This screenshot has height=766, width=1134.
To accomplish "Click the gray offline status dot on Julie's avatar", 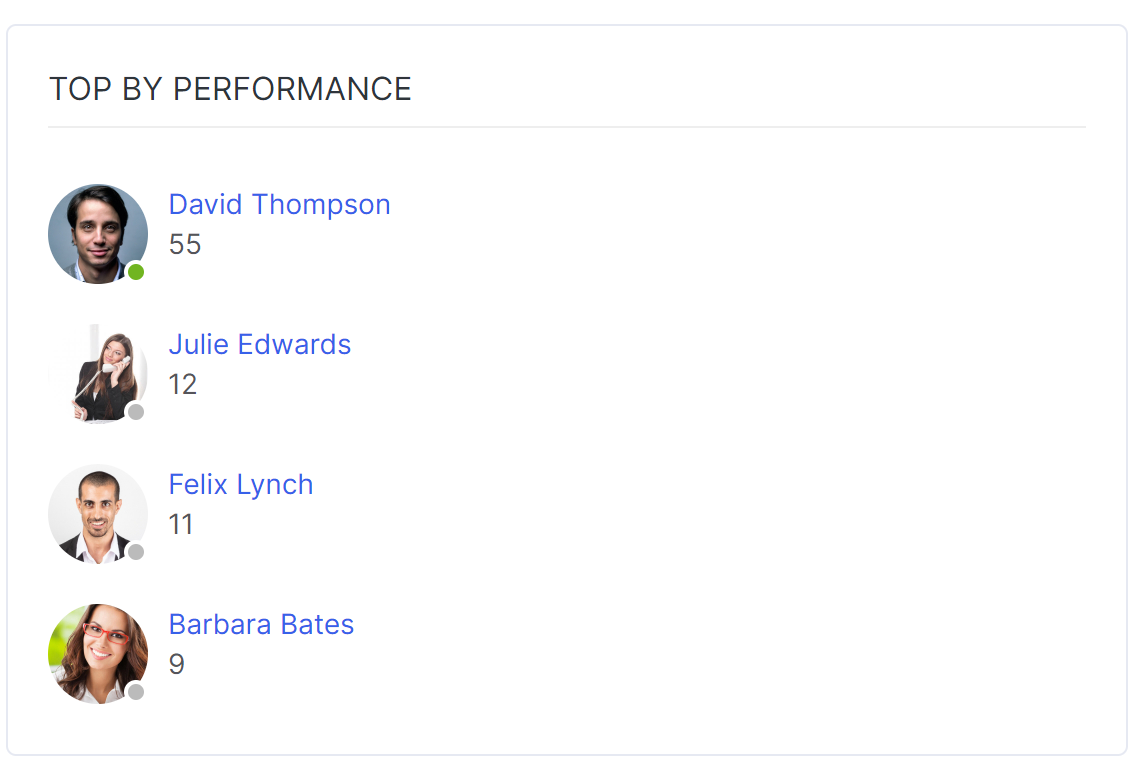I will coord(136,412).
